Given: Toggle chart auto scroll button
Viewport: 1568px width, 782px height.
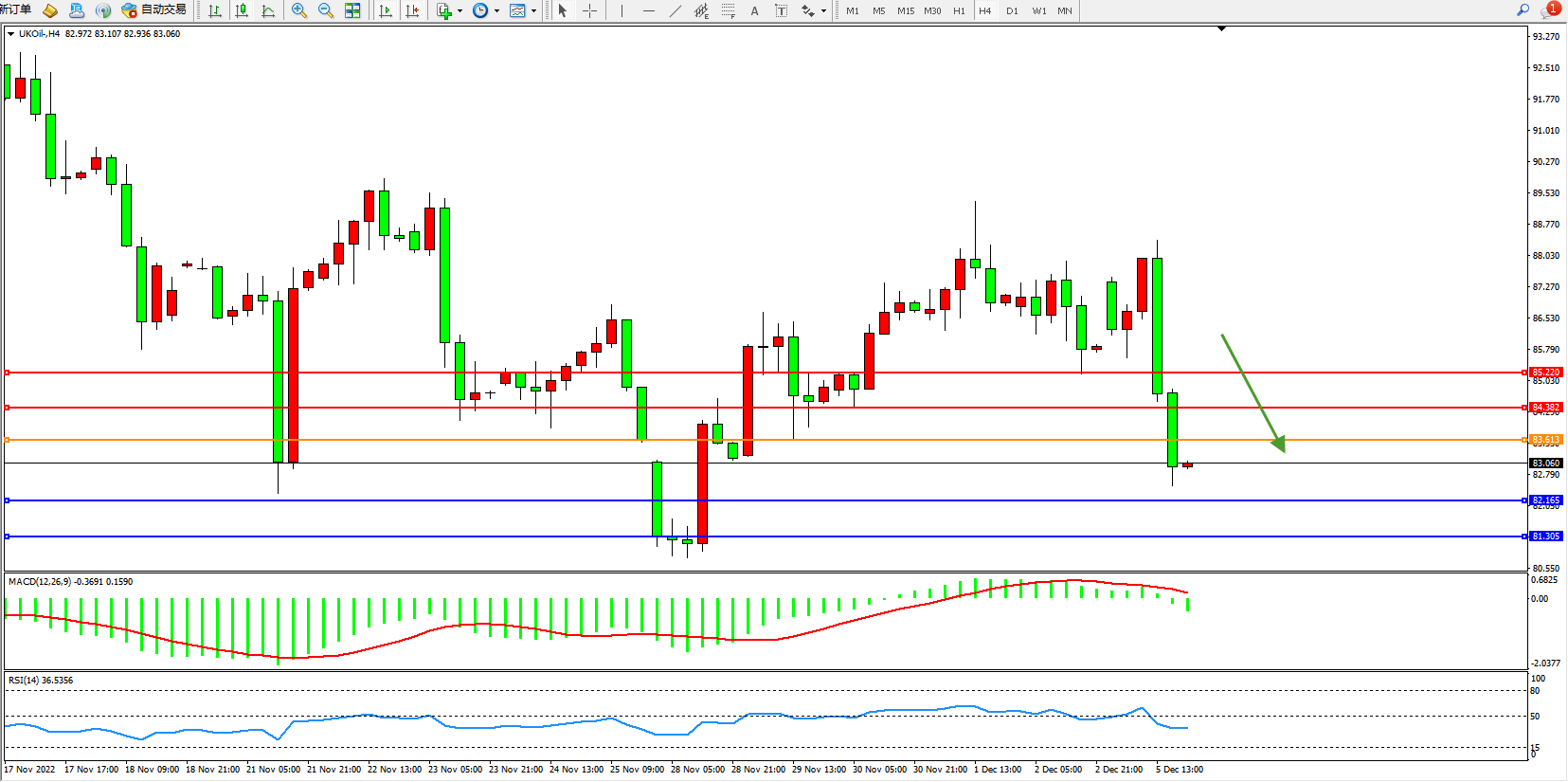Looking at the screenshot, I should pos(386,10).
